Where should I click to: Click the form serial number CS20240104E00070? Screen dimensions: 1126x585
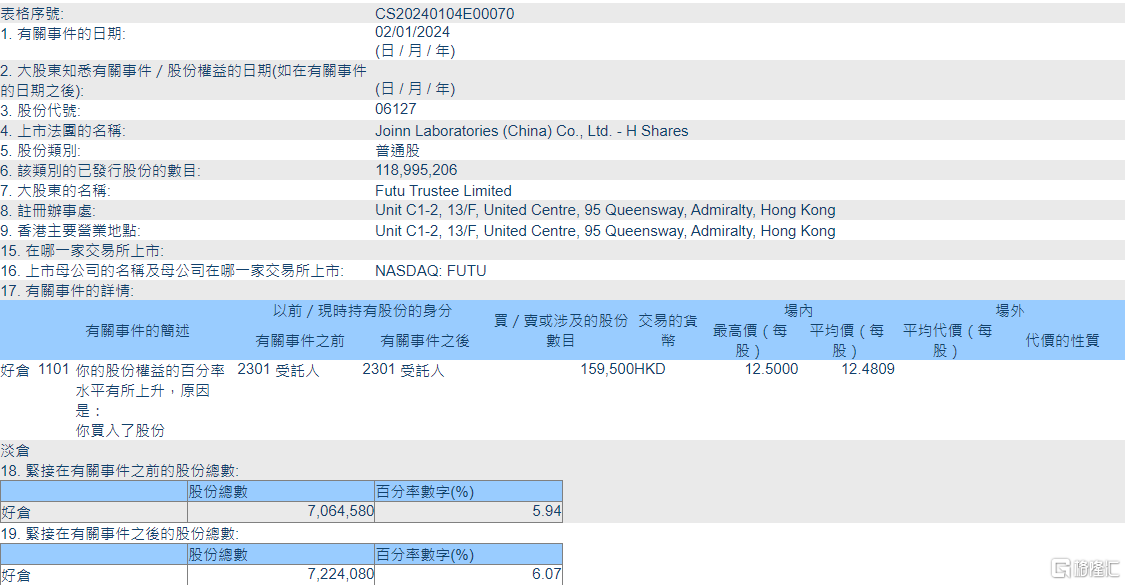(x=445, y=14)
